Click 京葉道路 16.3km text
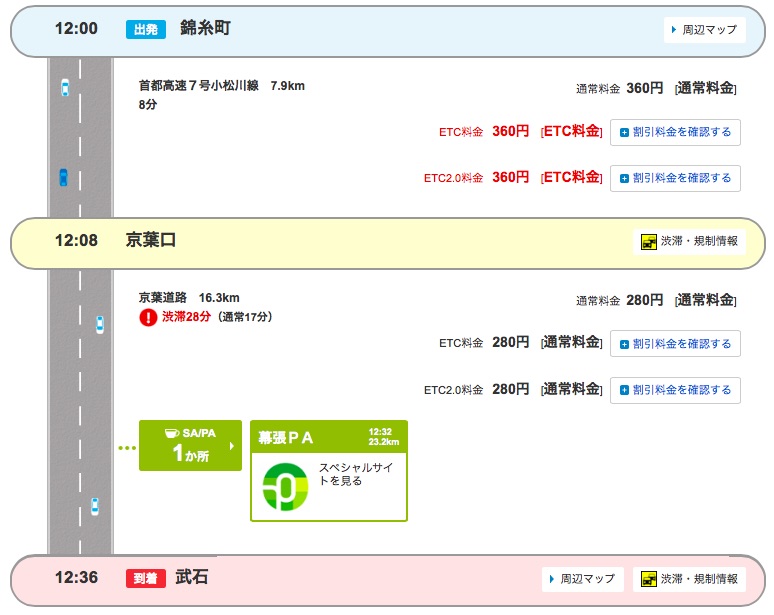The height and width of the screenshot is (615, 774). [x=189, y=298]
